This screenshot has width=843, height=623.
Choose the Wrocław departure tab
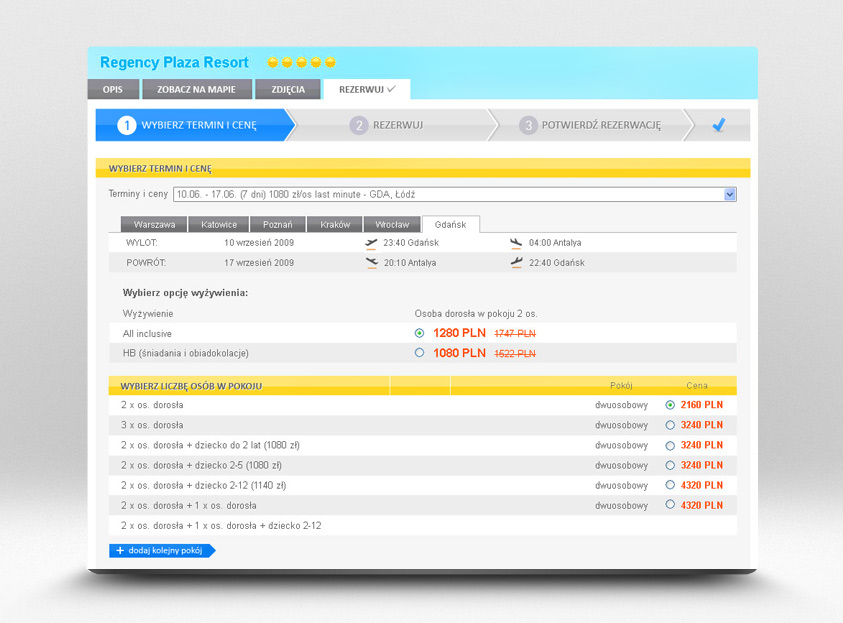392,225
